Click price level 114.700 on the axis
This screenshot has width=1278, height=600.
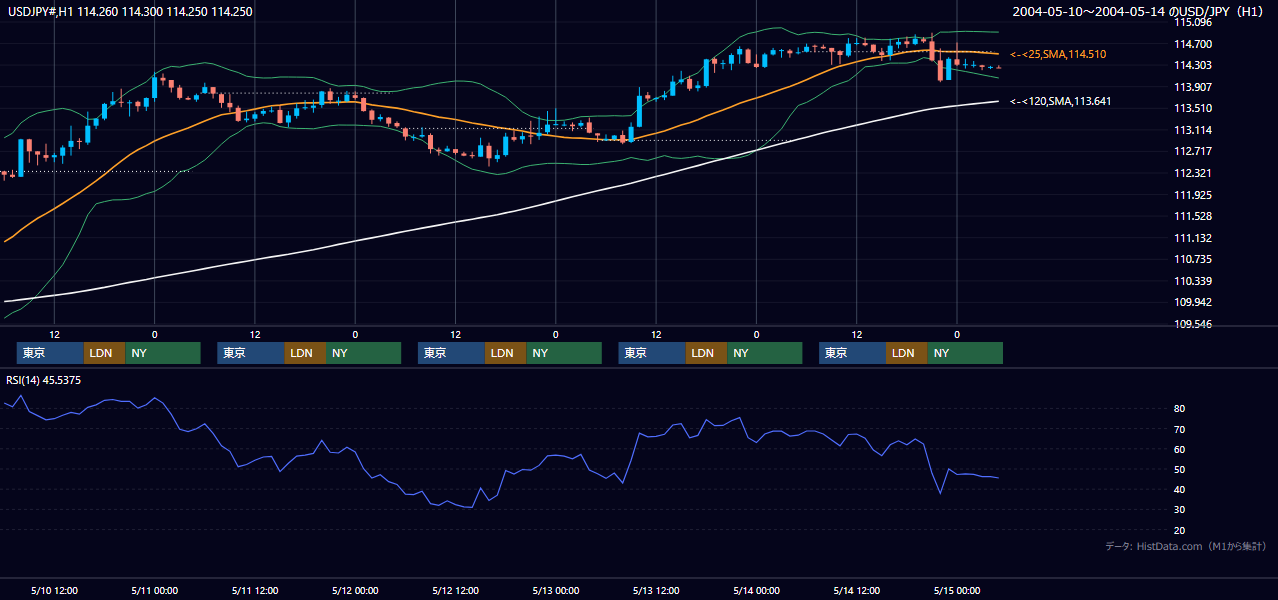click(1192, 44)
